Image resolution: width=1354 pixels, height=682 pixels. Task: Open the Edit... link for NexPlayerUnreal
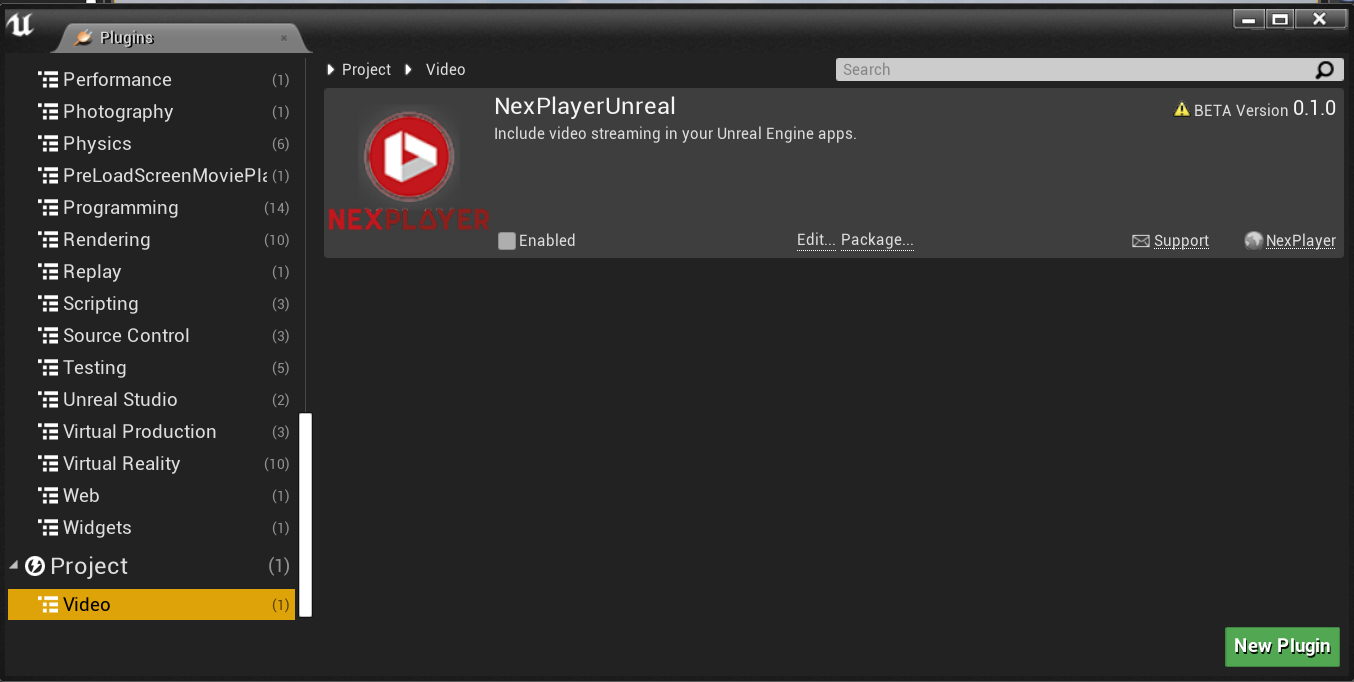click(x=816, y=241)
